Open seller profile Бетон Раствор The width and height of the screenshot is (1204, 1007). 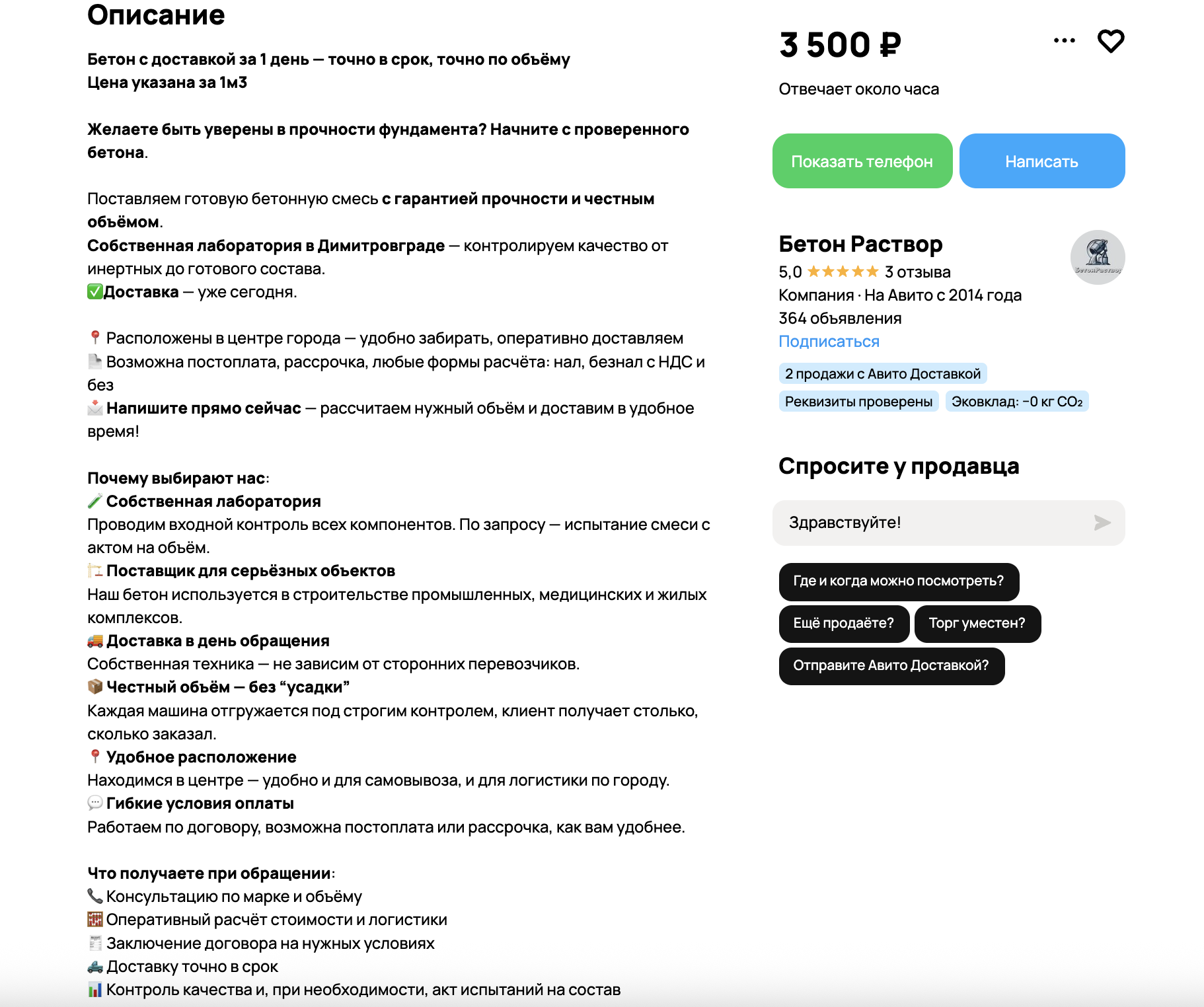coord(860,244)
